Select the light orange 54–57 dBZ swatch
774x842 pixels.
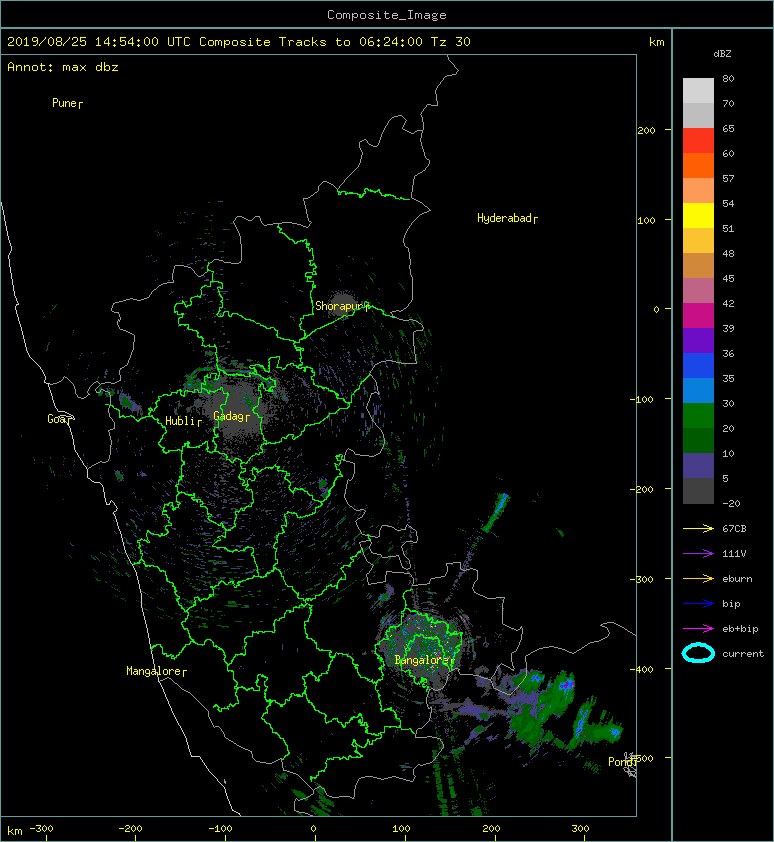point(698,191)
